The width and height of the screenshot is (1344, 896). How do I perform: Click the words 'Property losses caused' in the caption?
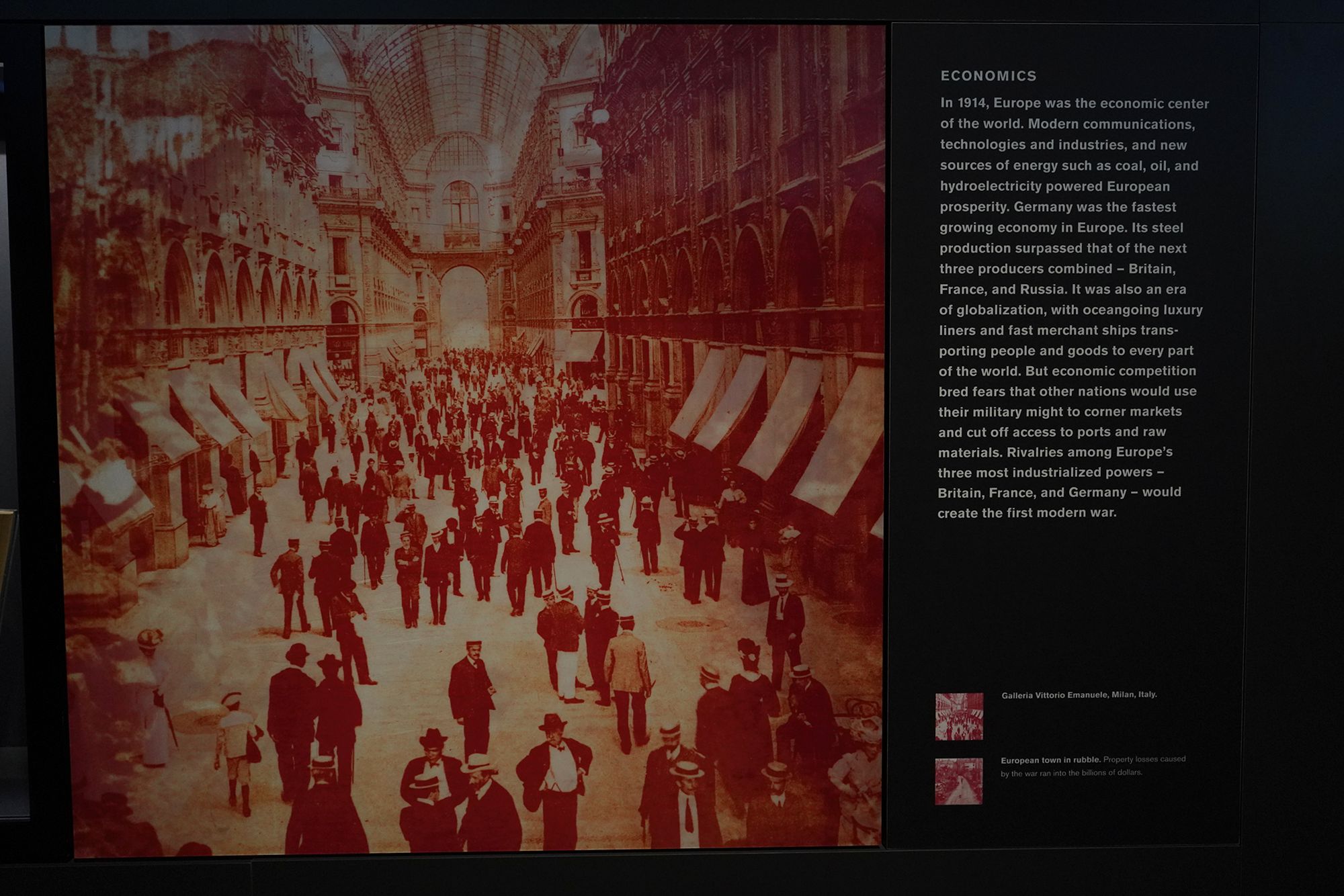[1144, 759]
